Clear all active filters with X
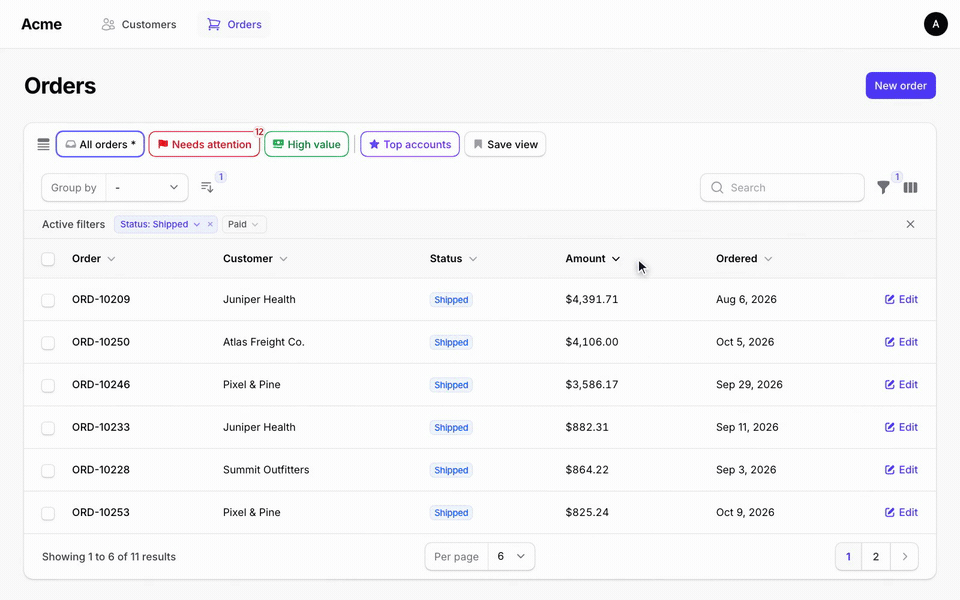Viewport: 960px width, 600px height. tap(910, 224)
